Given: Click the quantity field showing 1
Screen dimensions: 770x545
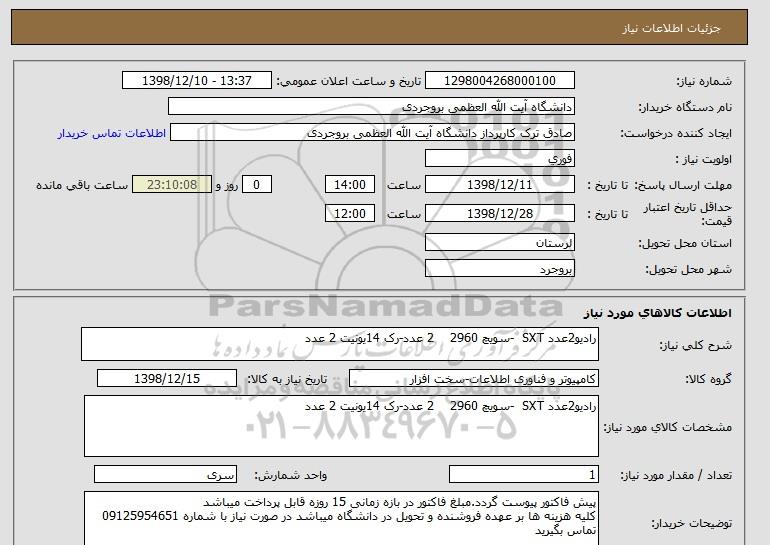Looking at the screenshot, I should (524, 475).
